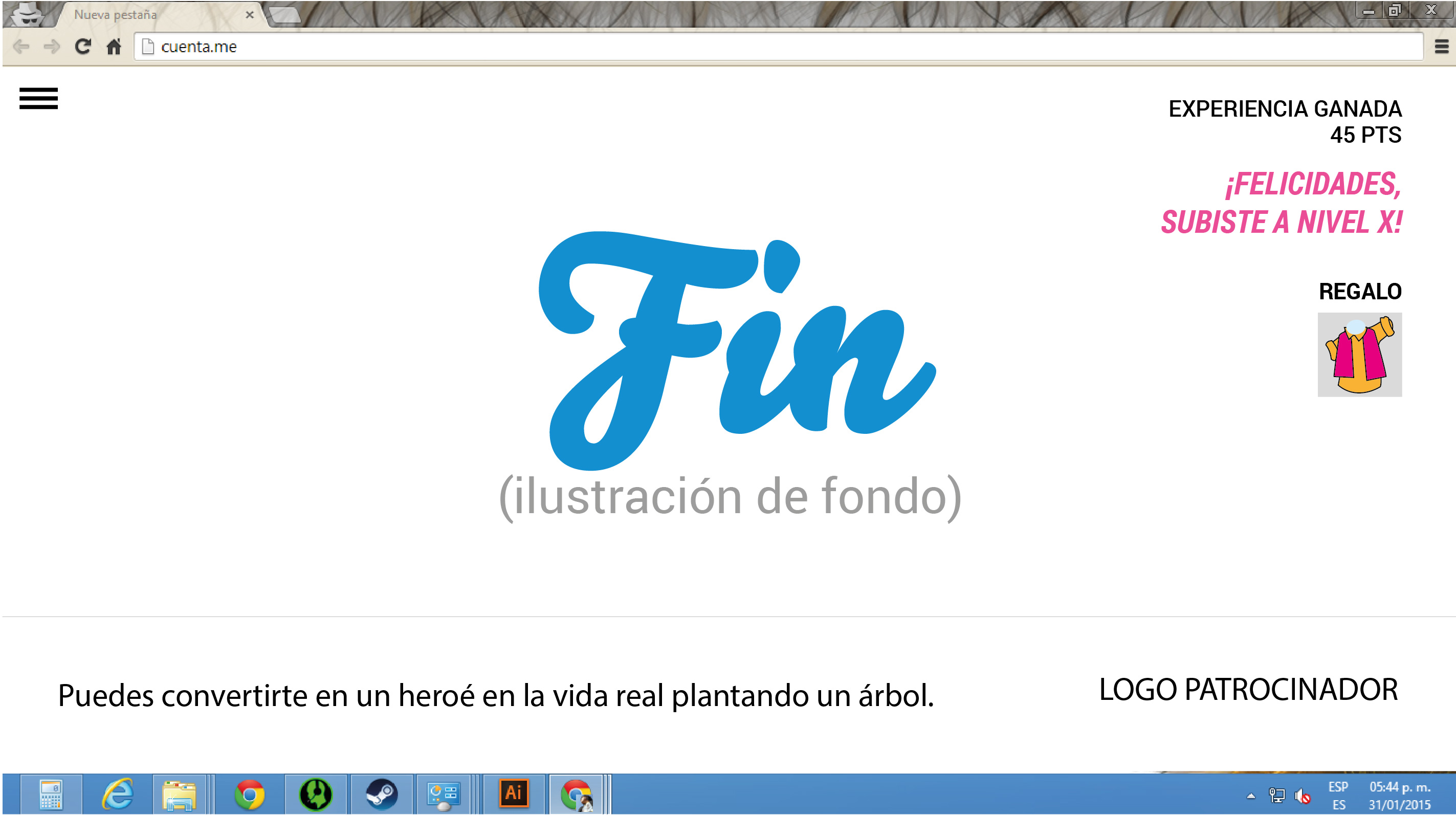
Task: Open the Chrome settings menu icon
Action: click(x=1441, y=47)
